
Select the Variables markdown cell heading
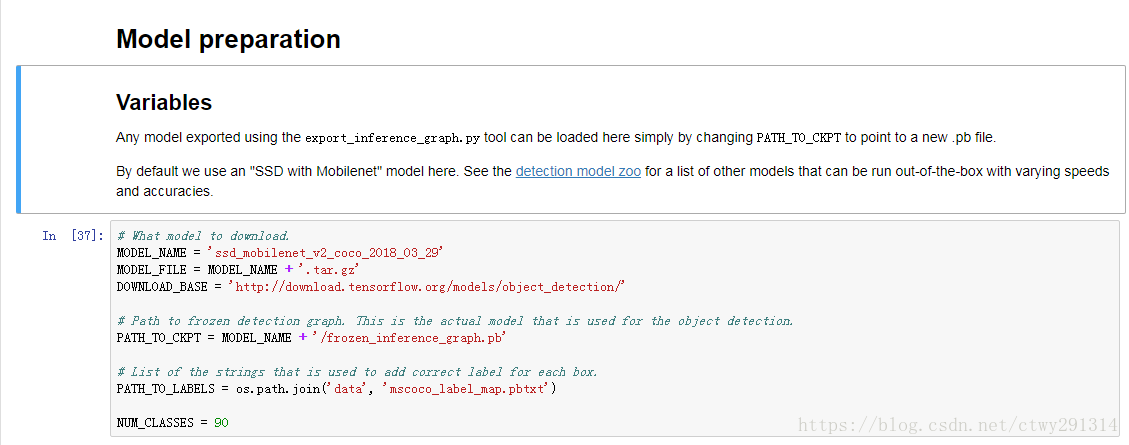pyautogui.click(x=164, y=102)
